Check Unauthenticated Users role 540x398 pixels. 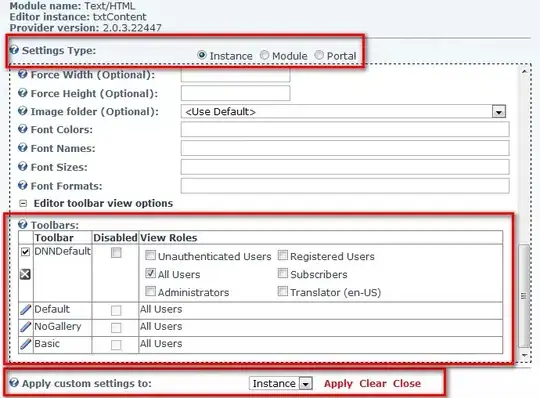tap(150, 255)
